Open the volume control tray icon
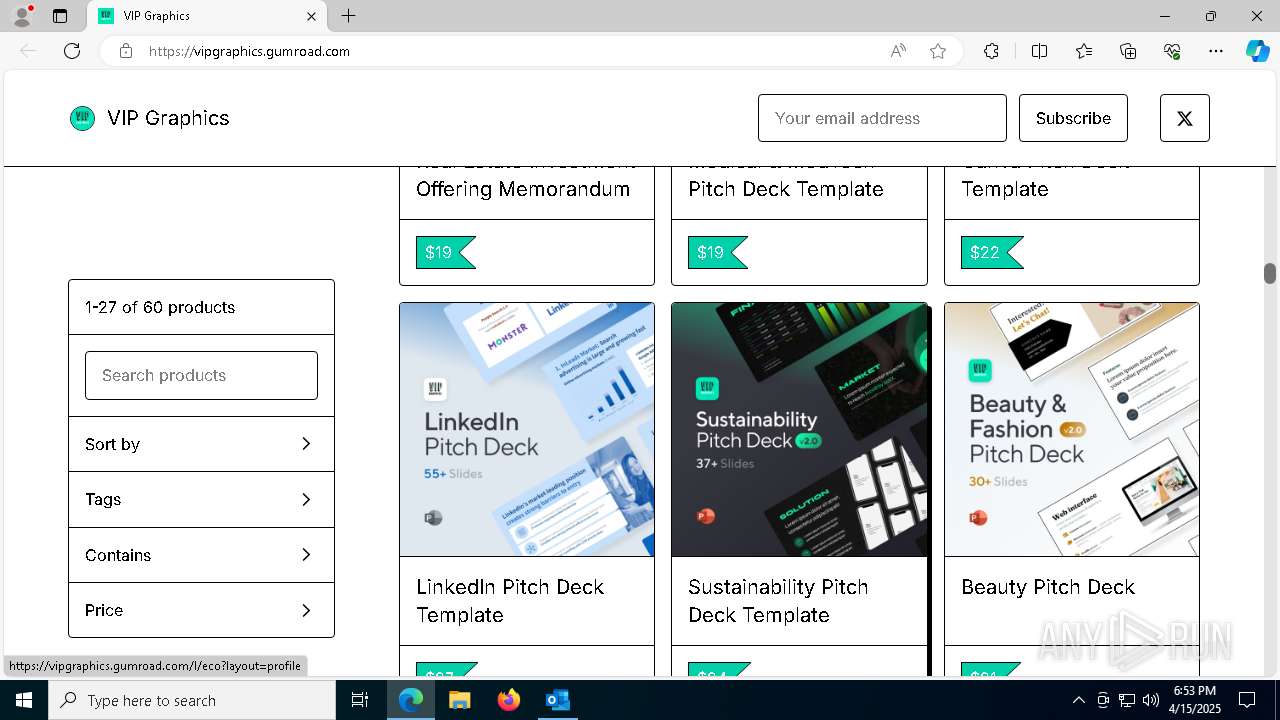 [x=1151, y=700]
